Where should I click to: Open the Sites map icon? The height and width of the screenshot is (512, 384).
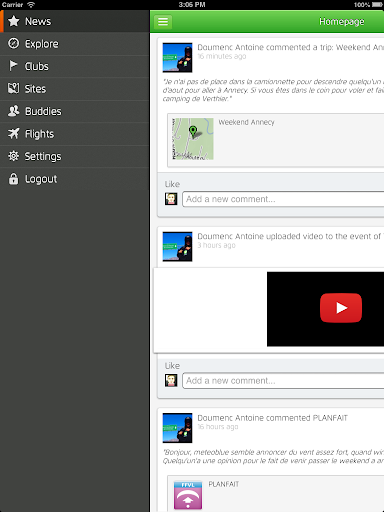pyautogui.click(x=14, y=88)
